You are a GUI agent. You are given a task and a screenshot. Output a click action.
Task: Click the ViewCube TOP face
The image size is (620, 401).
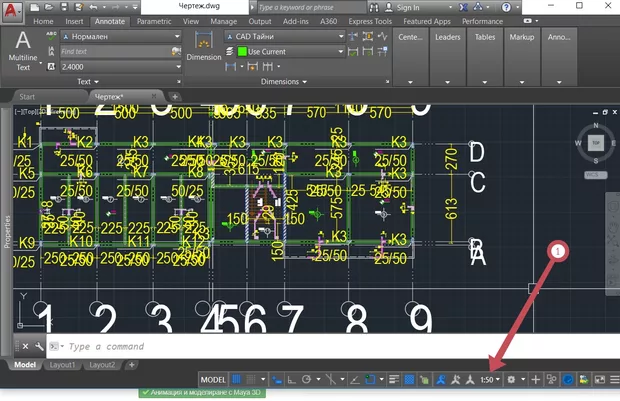(595, 143)
